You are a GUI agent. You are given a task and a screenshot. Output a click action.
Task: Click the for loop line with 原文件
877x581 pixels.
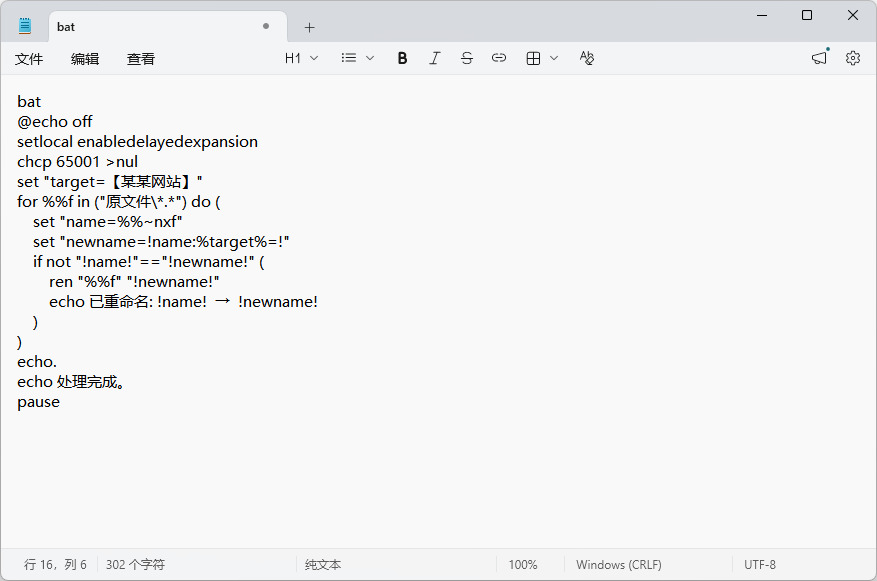pyautogui.click(x=119, y=202)
